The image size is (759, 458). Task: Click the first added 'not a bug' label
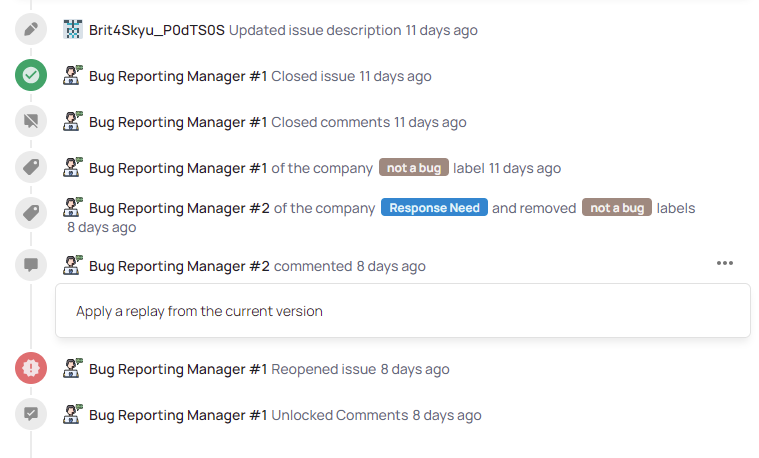pyautogui.click(x=414, y=168)
